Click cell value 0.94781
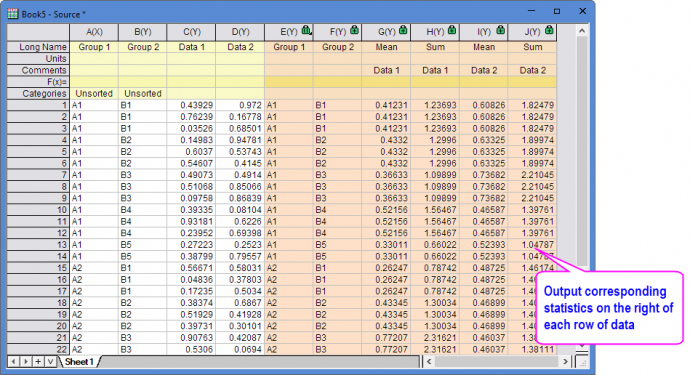 click(x=240, y=140)
